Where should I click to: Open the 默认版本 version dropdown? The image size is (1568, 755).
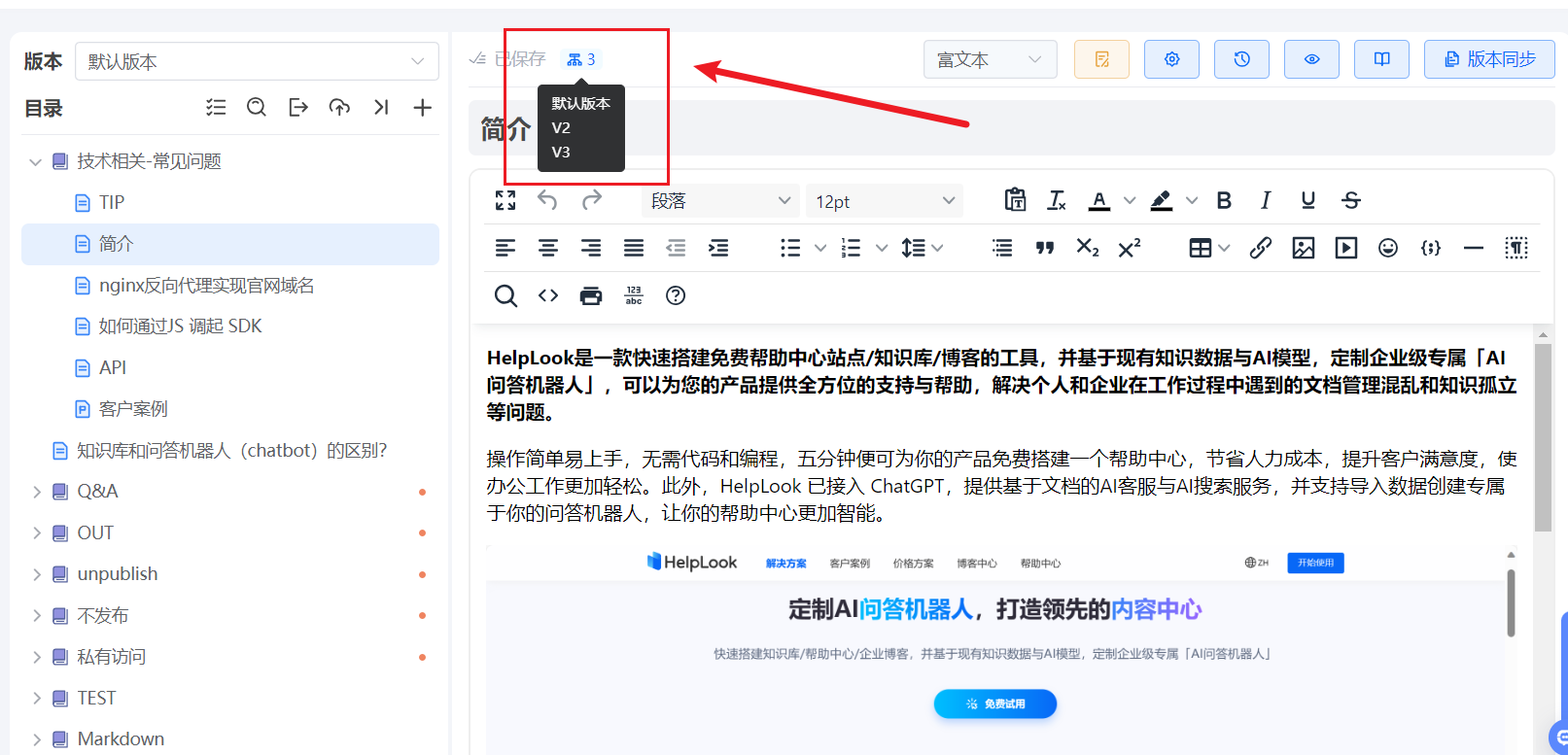pos(257,61)
